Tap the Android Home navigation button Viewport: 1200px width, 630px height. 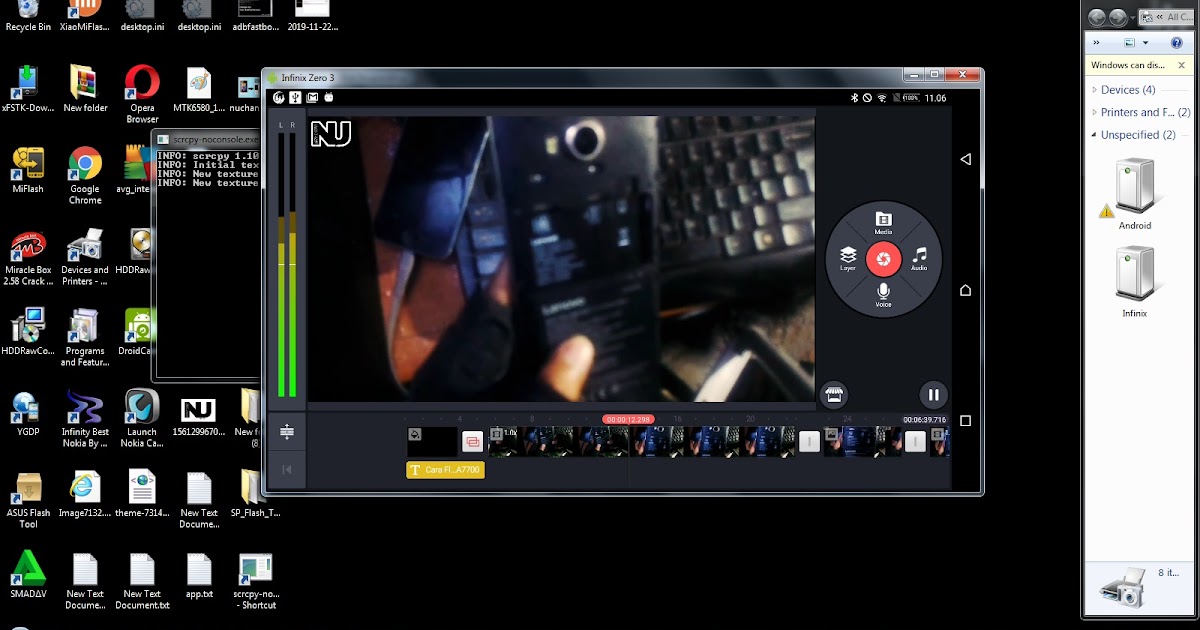point(965,290)
